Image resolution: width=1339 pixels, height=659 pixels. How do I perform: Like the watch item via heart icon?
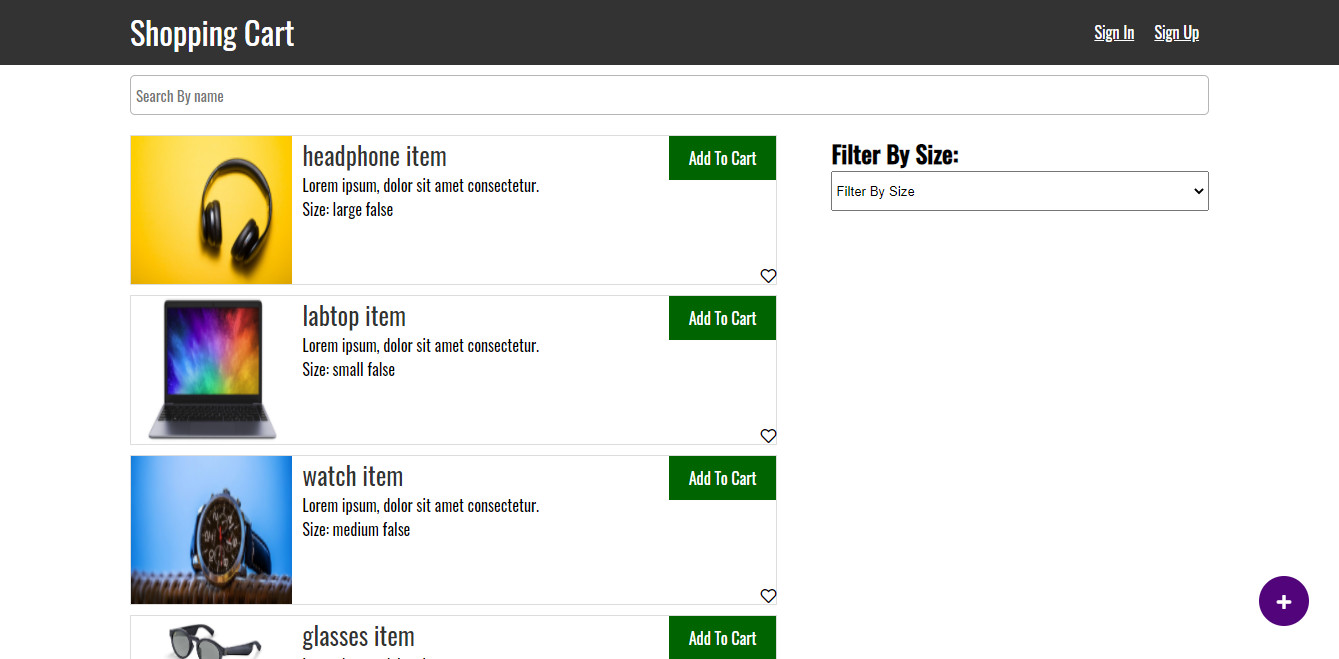(x=768, y=596)
